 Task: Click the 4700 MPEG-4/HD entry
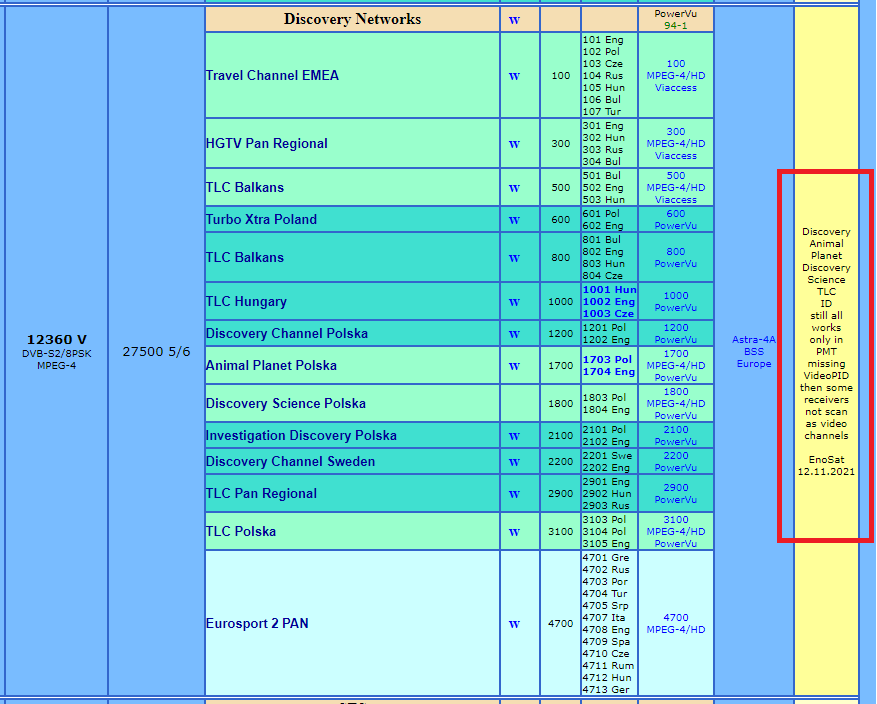pyautogui.click(x=676, y=623)
